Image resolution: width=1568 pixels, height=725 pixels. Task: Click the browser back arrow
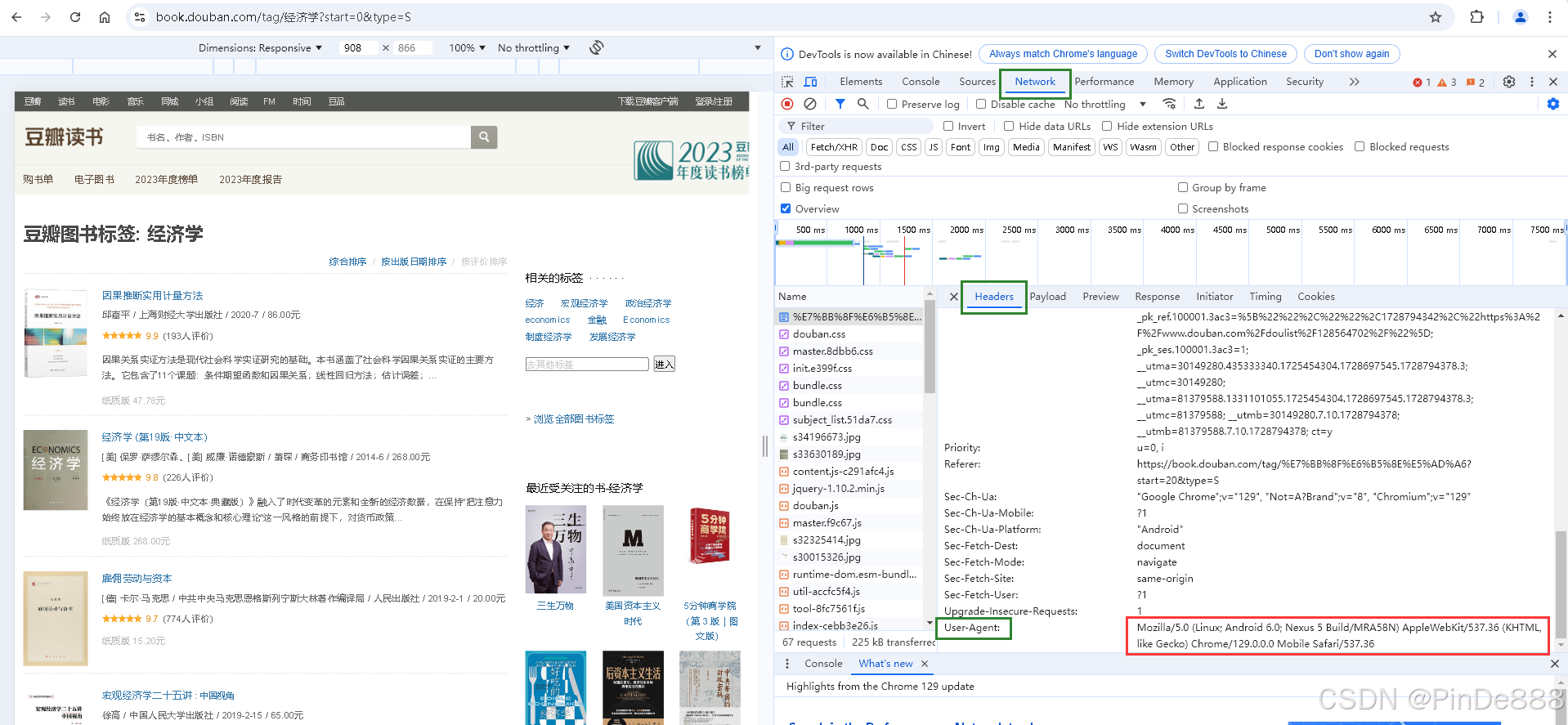click(x=16, y=17)
